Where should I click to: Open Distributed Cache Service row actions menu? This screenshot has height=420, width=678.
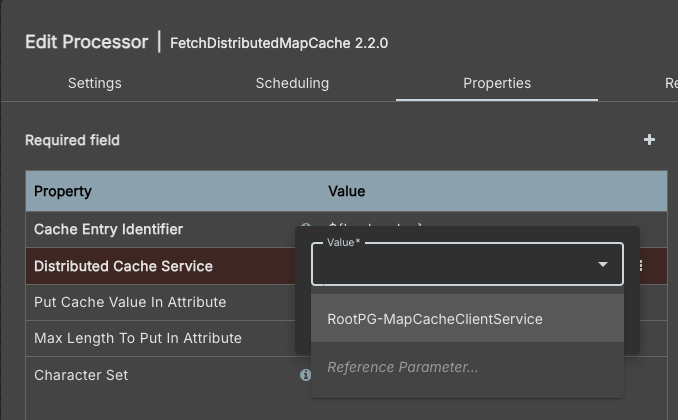pyautogui.click(x=641, y=266)
